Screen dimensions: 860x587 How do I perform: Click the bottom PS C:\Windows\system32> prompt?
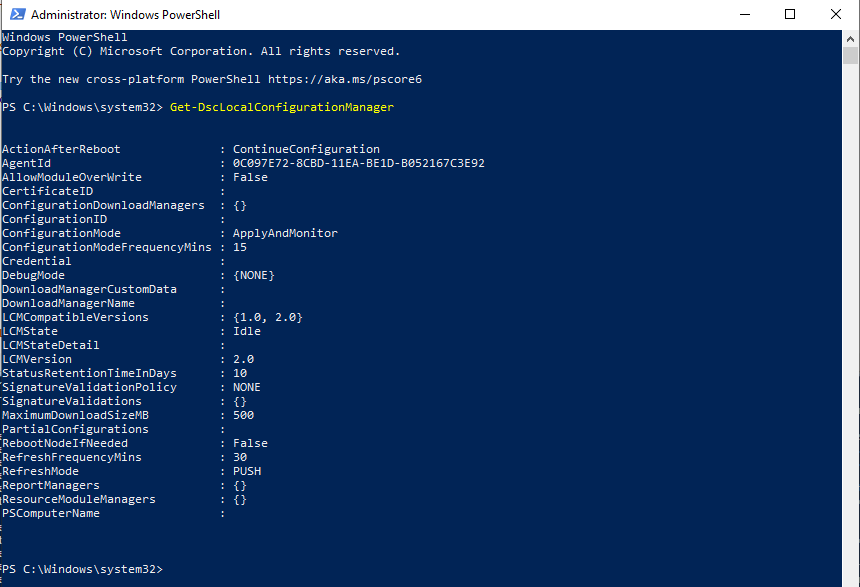(x=82, y=569)
